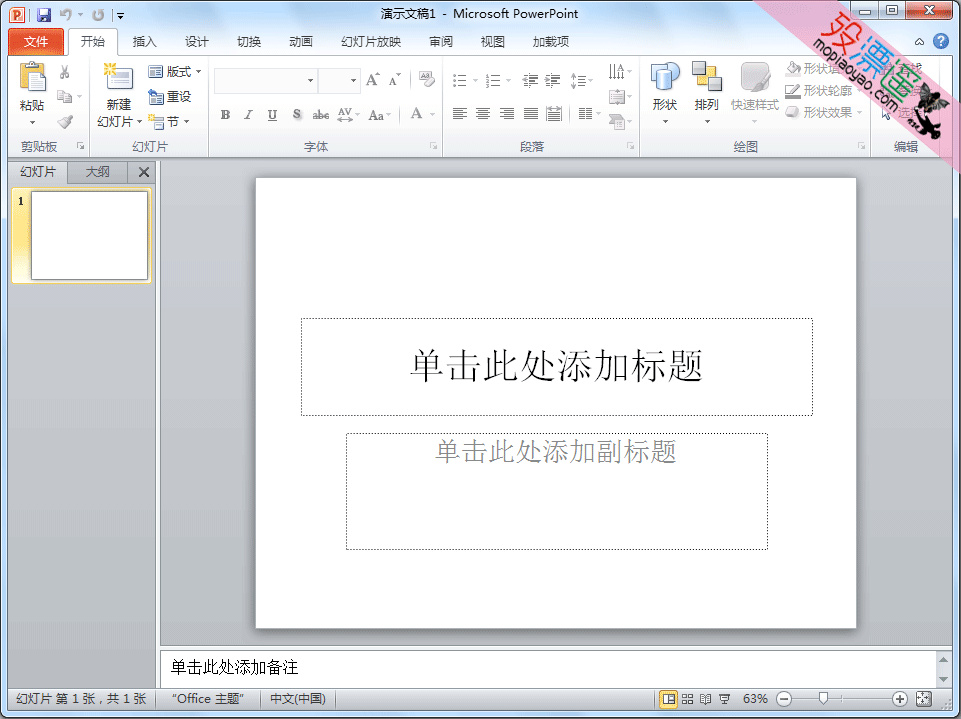The image size is (961, 719).
Task: Open Quick Styles gallery (快速样式)
Action: coord(754,92)
